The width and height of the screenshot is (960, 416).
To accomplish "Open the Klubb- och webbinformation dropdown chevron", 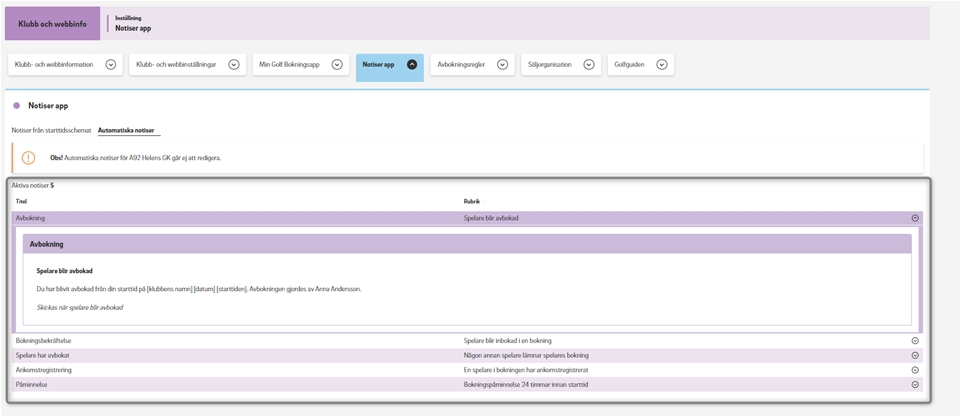I will 111,64.
